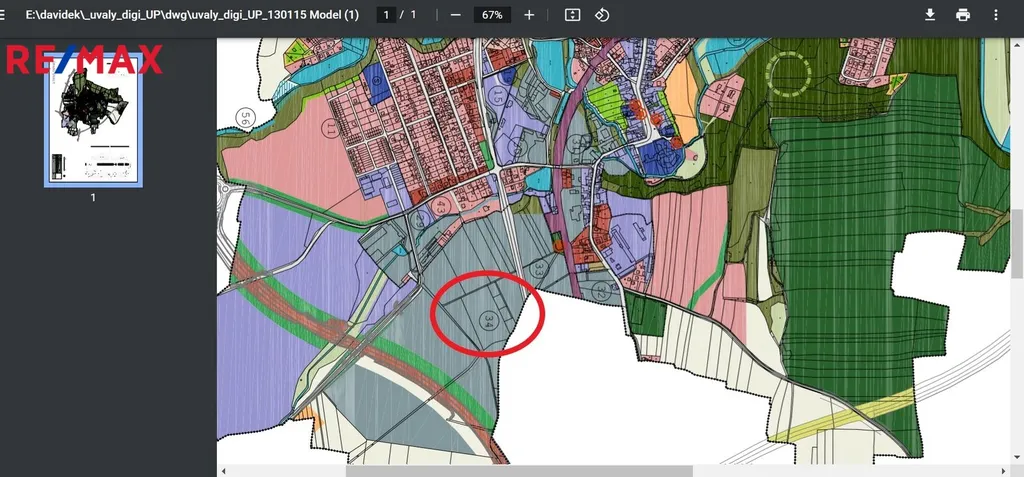Screen dimensions: 1024x477
Task: Zoom out using the minus button
Action: [x=456, y=15]
